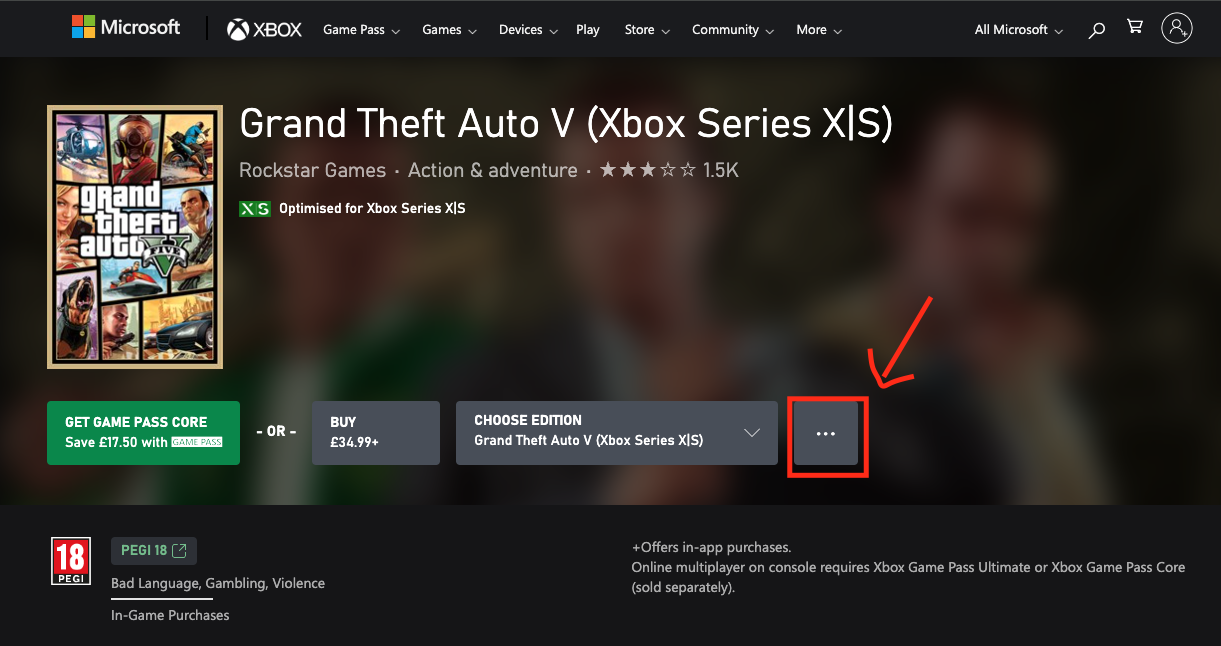Expand the Game Pass menu
The width and height of the screenshot is (1221, 646).
pyautogui.click(x=361, y=30)
